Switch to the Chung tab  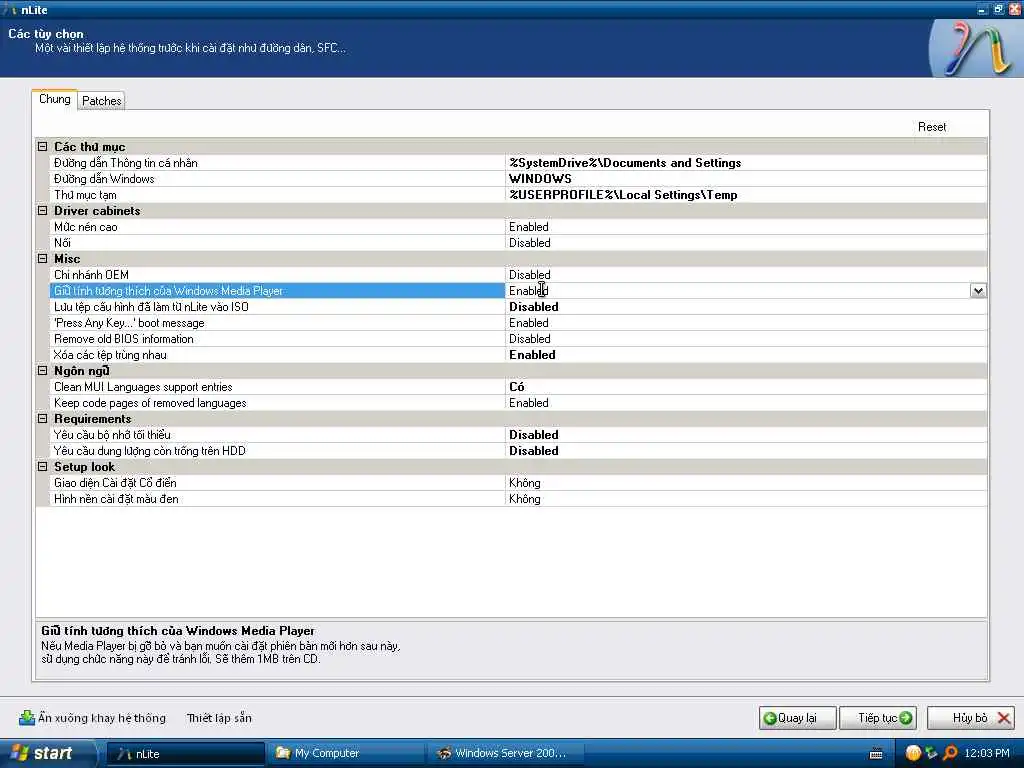click(55, 99)
